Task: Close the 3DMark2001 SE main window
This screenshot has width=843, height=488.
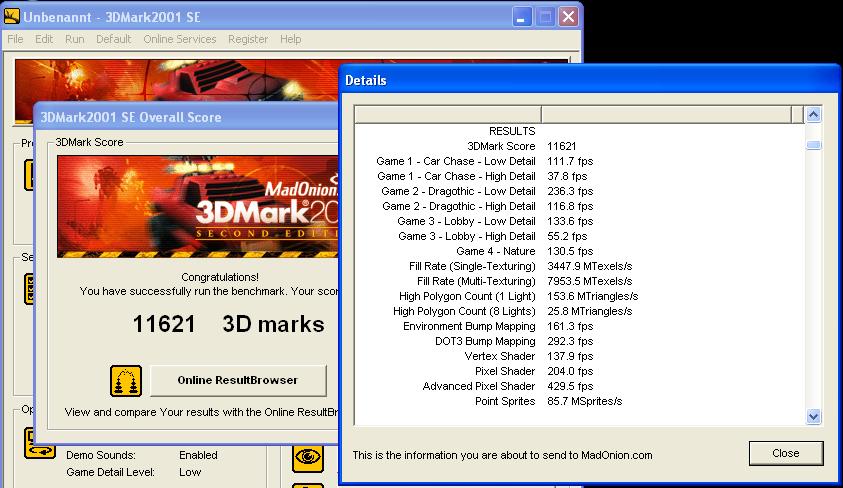Action: click(x=568, y=17)
